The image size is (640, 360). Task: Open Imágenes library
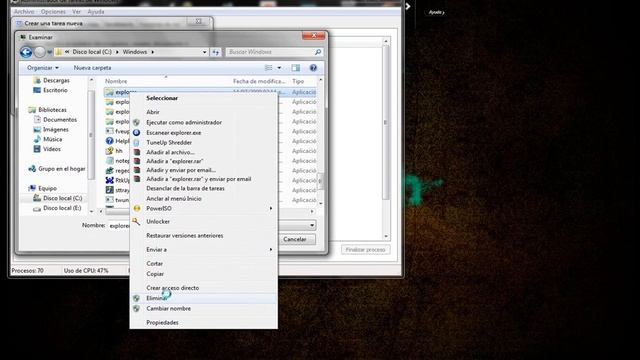pos(56,129)
